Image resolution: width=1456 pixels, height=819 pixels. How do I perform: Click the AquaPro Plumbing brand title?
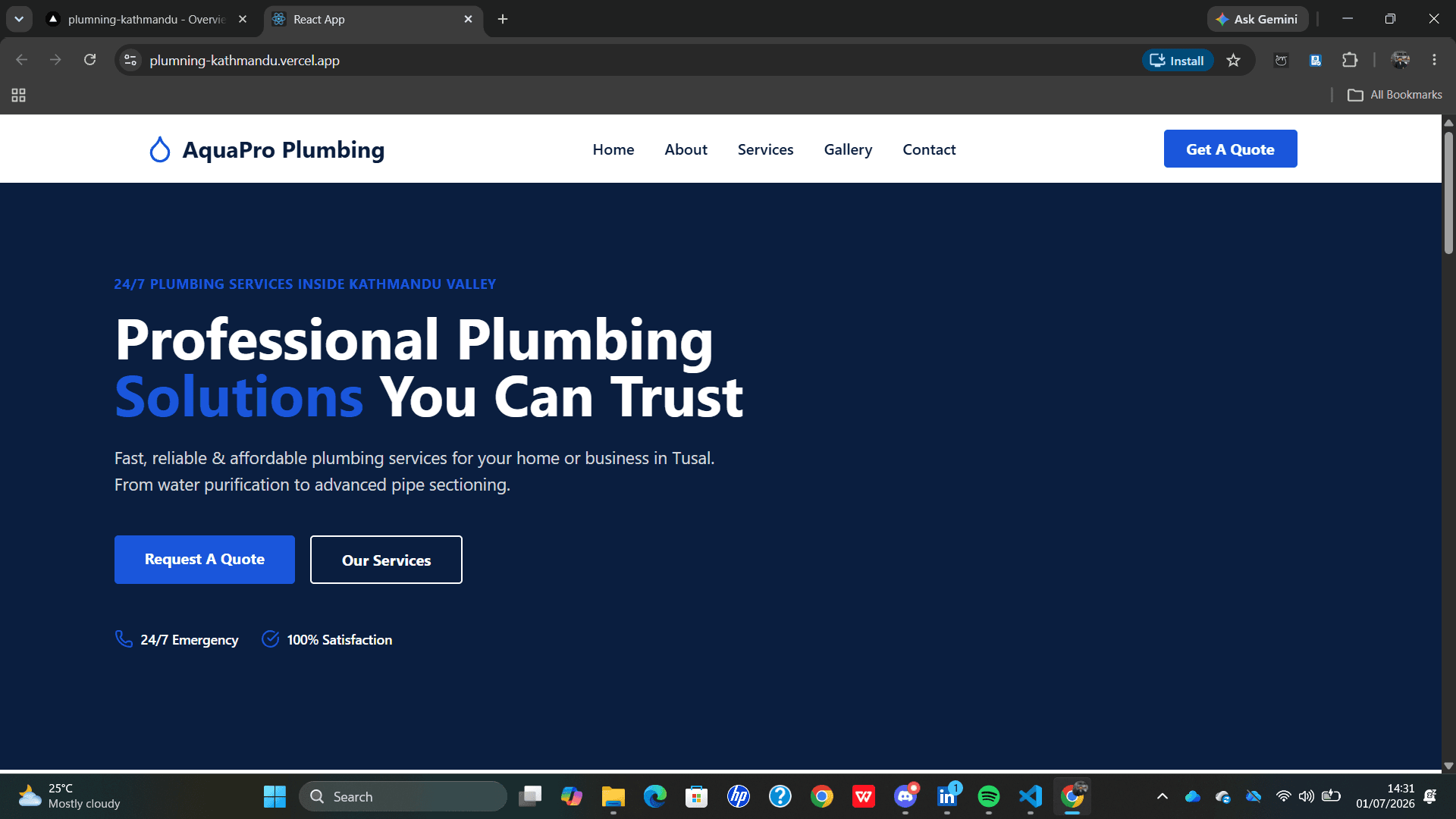point(283,149)
